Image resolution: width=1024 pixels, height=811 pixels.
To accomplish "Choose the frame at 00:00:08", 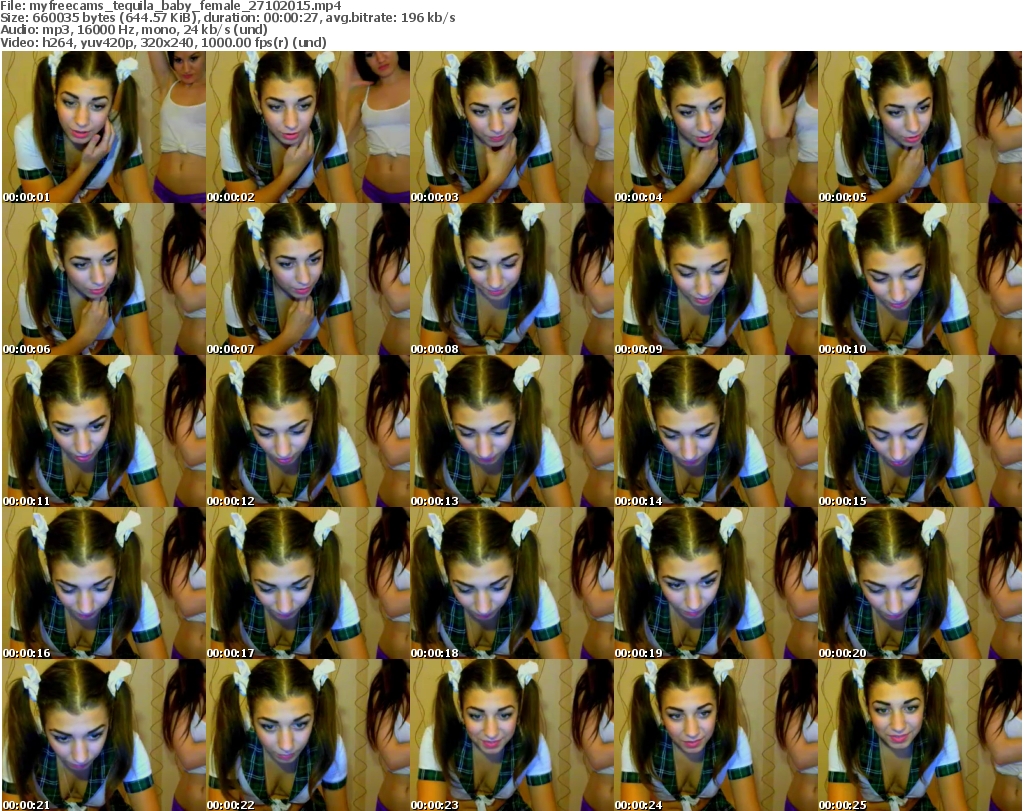I will pos(511,279).
